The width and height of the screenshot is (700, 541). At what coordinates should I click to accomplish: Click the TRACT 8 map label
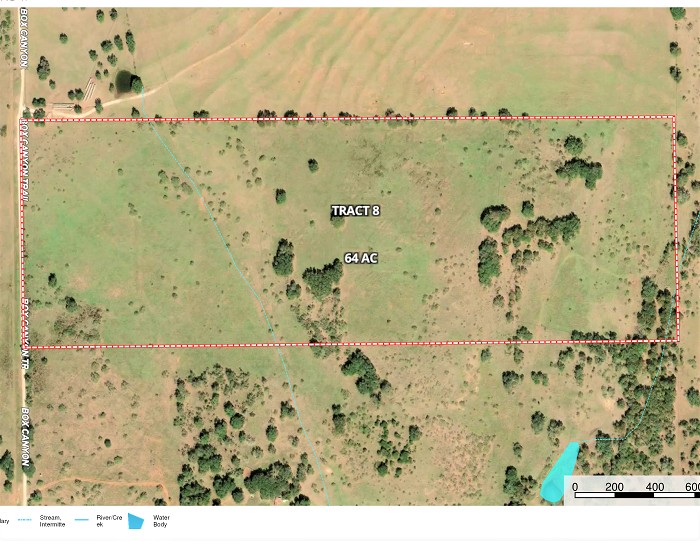click(355, 211)
